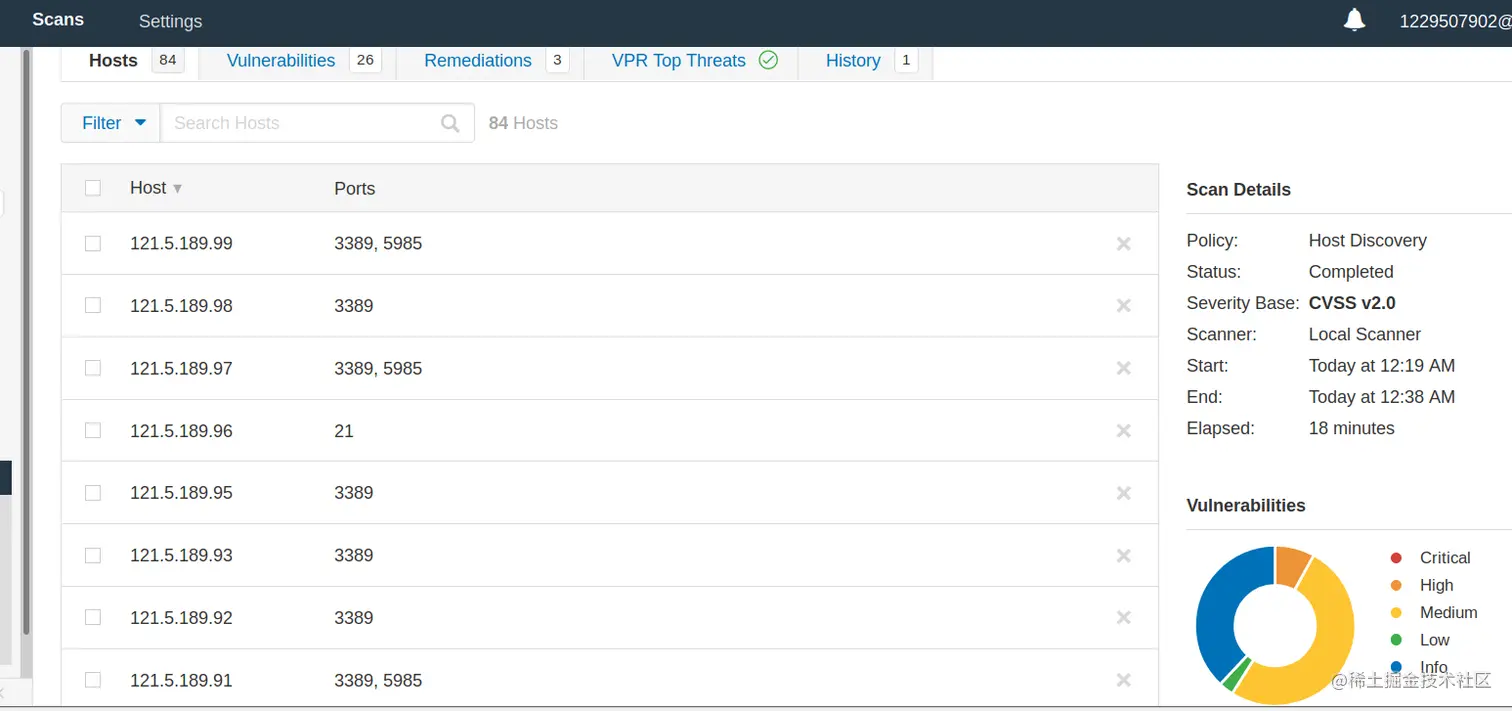This screenshot has width=1512, height=711.
Task: Select the High legend color dot
Action: (1396, 585)
